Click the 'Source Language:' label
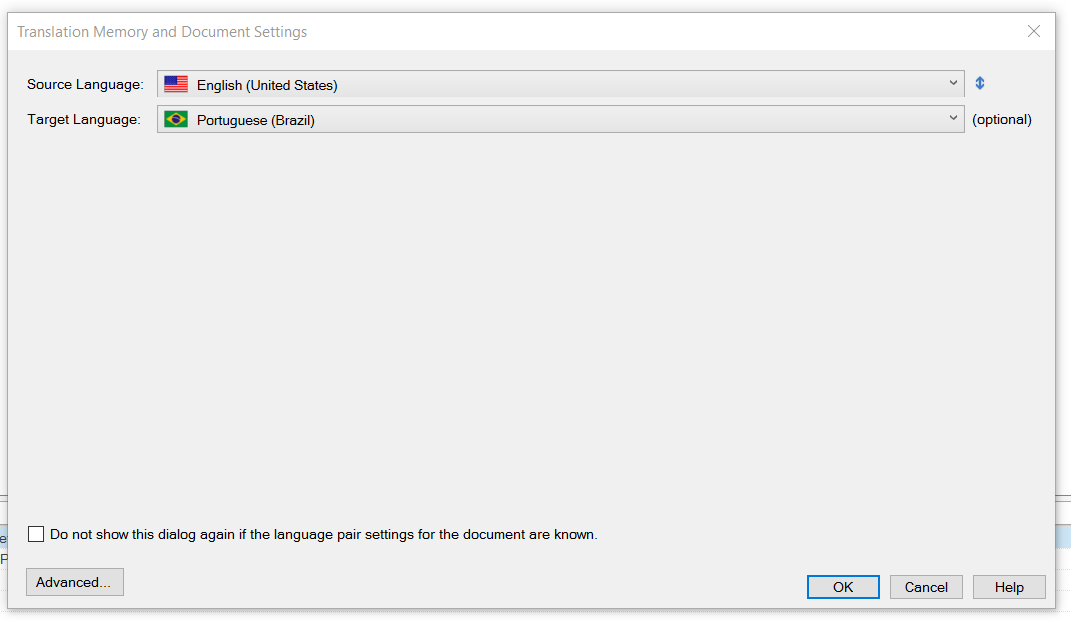 point(85,84)
